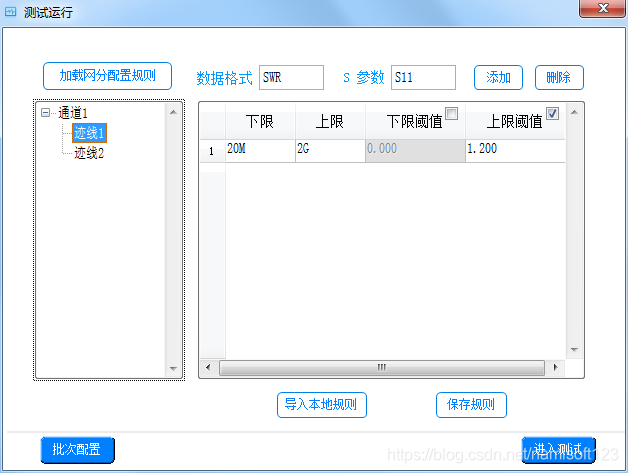Viewport: 628px width, 473px height.
Task: Click the 上限 column header
Action: coord(330,121)
